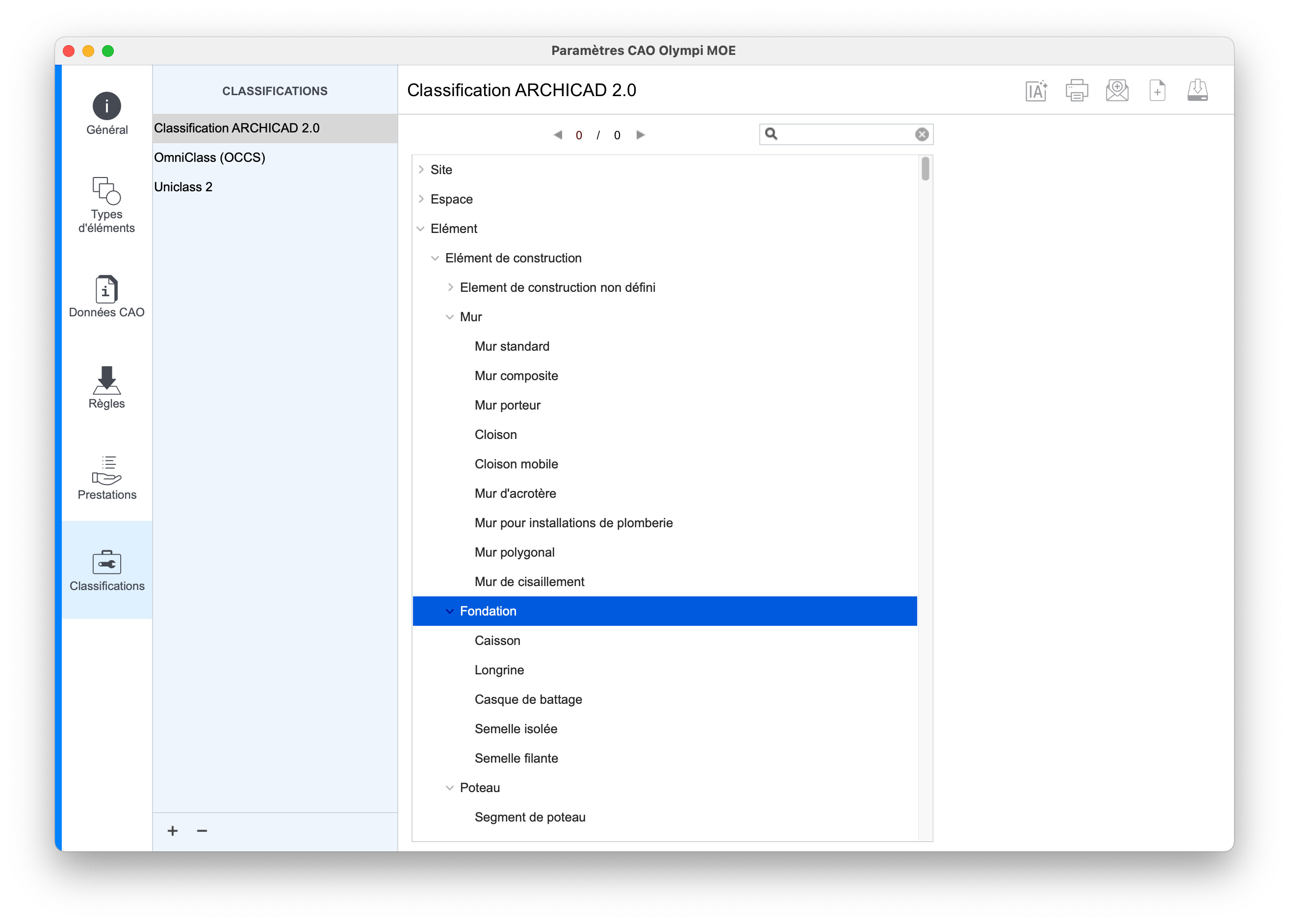
Task: Select the Semelle filante row
Action: click(x=665, y=758)
